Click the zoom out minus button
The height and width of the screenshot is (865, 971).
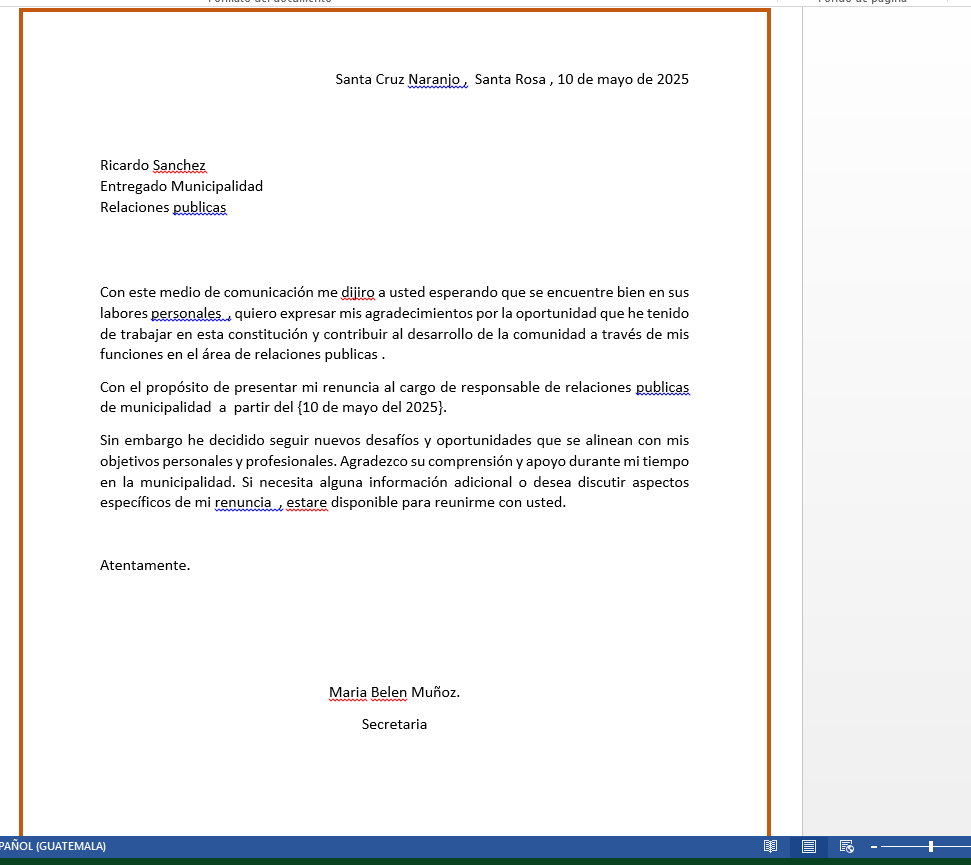[x=874, y=846]
